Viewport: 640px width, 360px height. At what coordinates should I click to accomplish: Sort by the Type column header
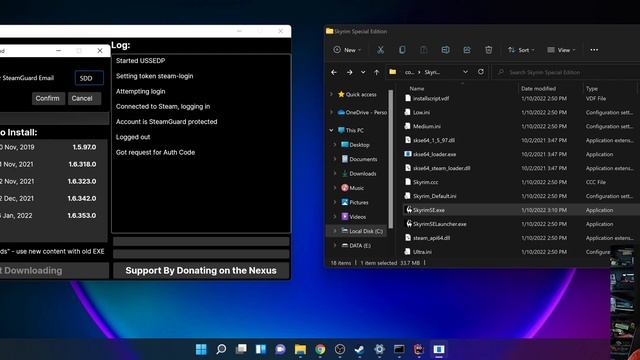(x=591, y=88)
